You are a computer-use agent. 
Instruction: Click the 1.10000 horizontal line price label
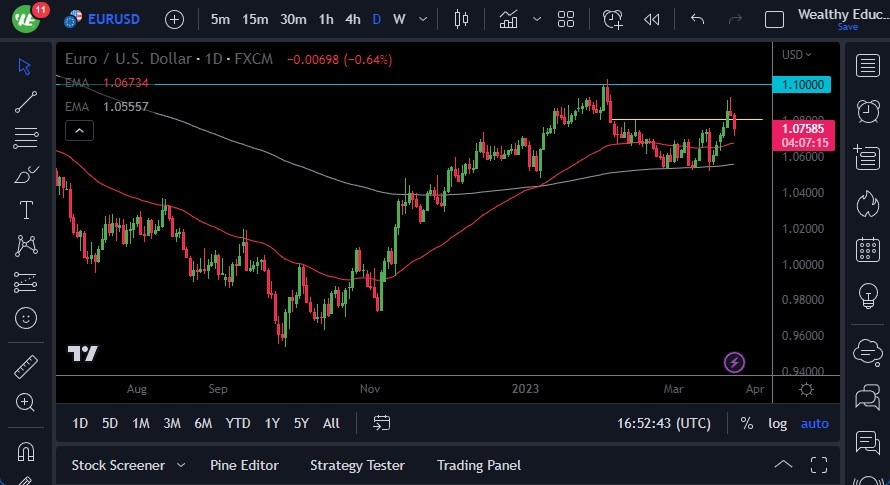(x=802, y=85)
